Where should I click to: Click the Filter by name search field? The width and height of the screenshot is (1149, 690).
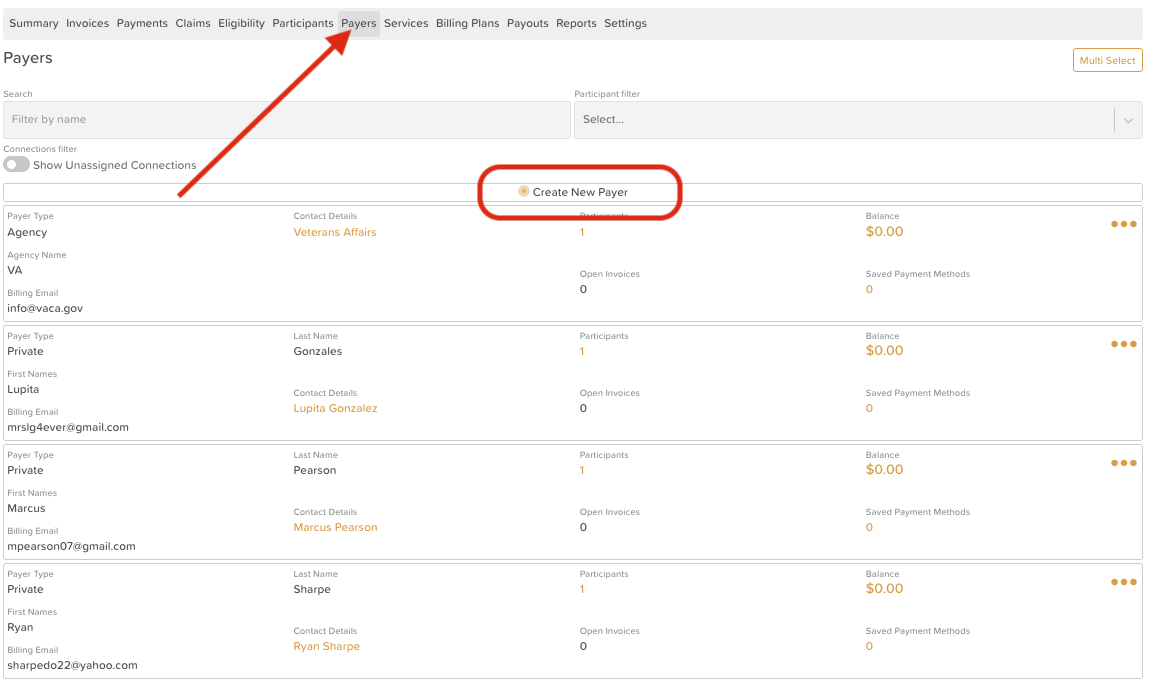pyautogui.click(x=287, y=120)
